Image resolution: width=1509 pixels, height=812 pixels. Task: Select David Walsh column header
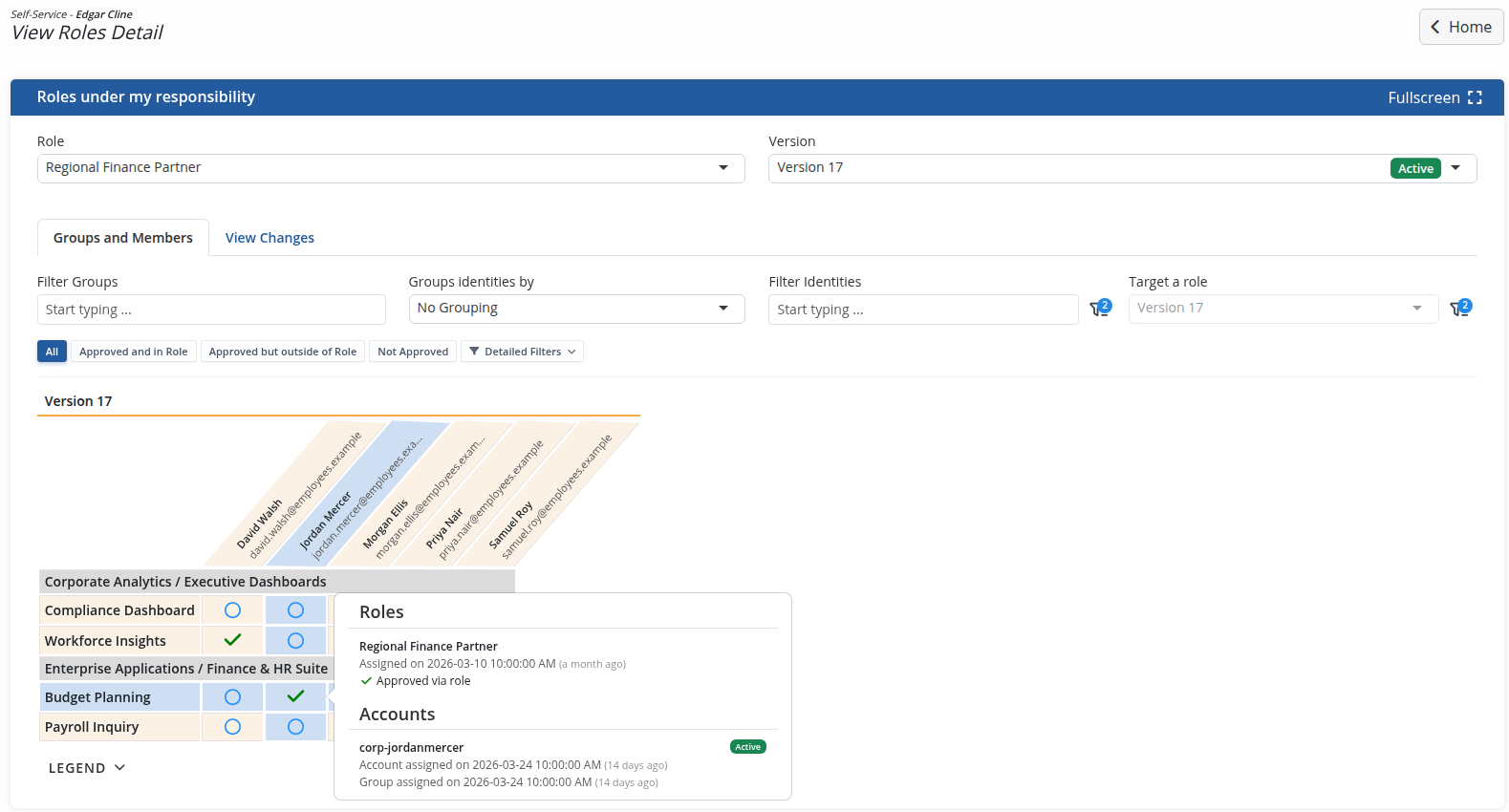(296, 495)
